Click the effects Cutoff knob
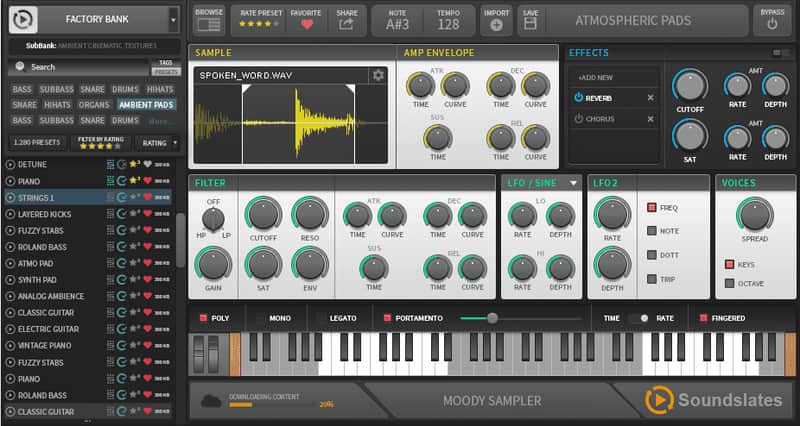Viewport: 800px width, 426px height. [690, 86]
